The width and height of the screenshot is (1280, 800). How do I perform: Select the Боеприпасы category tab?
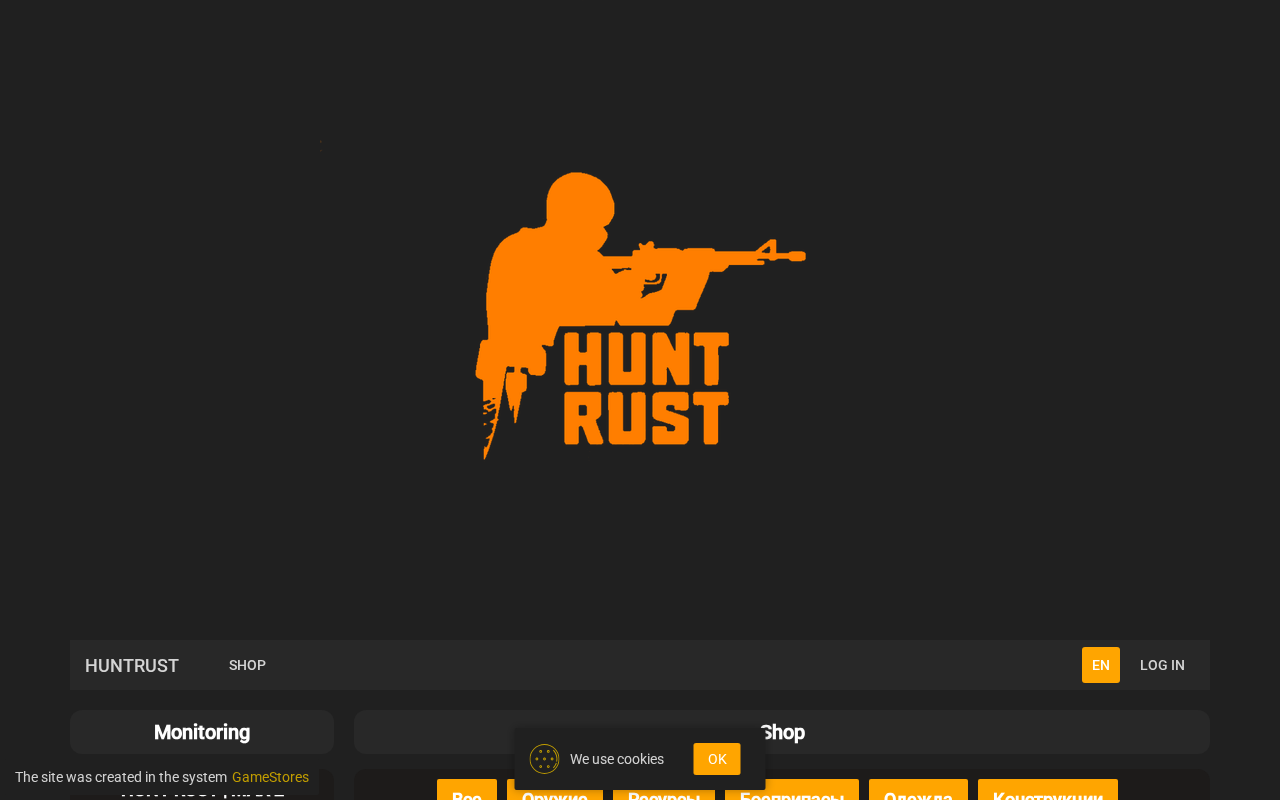(x=792, y=790)
